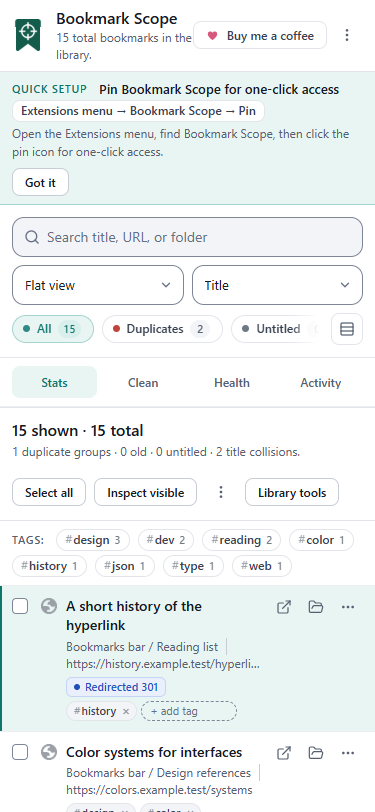The height and width of the screenshot is (812, 375).
Task: Click the Extensions menu path chip
Action: (x=138, y=111)
